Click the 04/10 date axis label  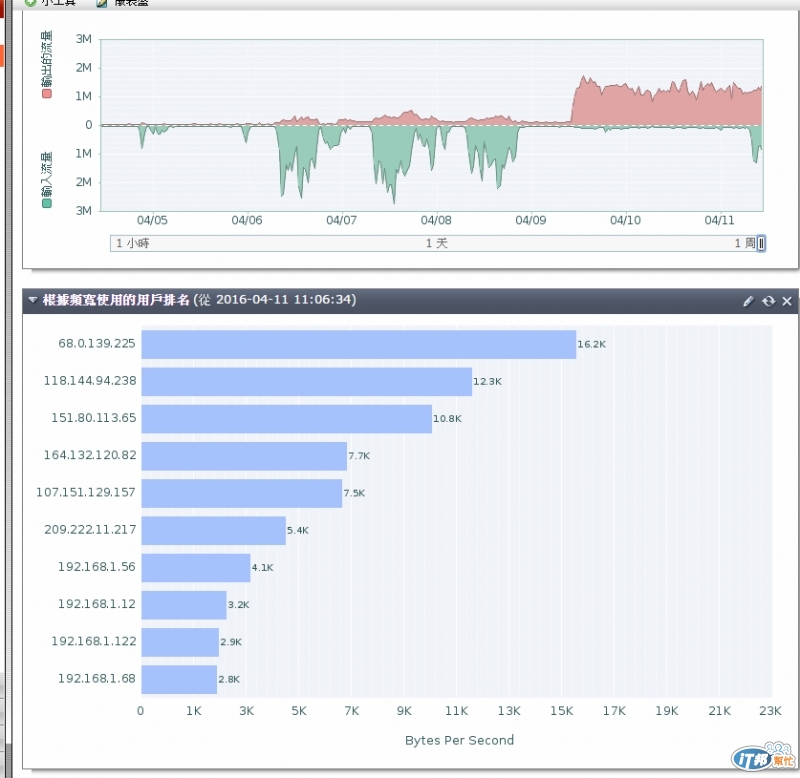[626, 220]
